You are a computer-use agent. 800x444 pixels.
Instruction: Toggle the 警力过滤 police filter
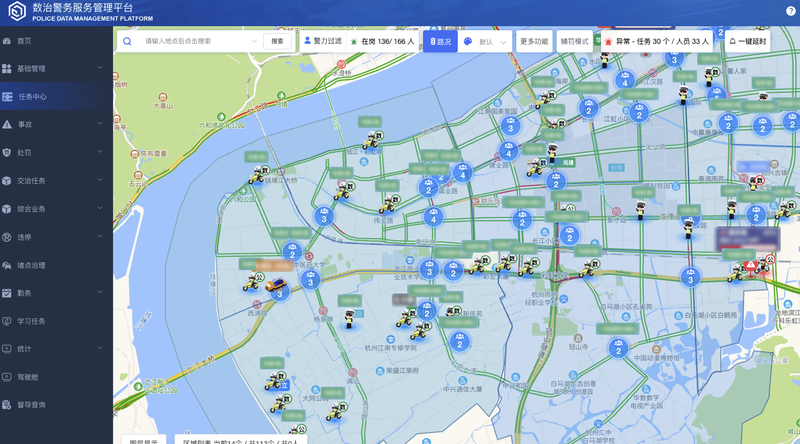click(x=323, y=41)
